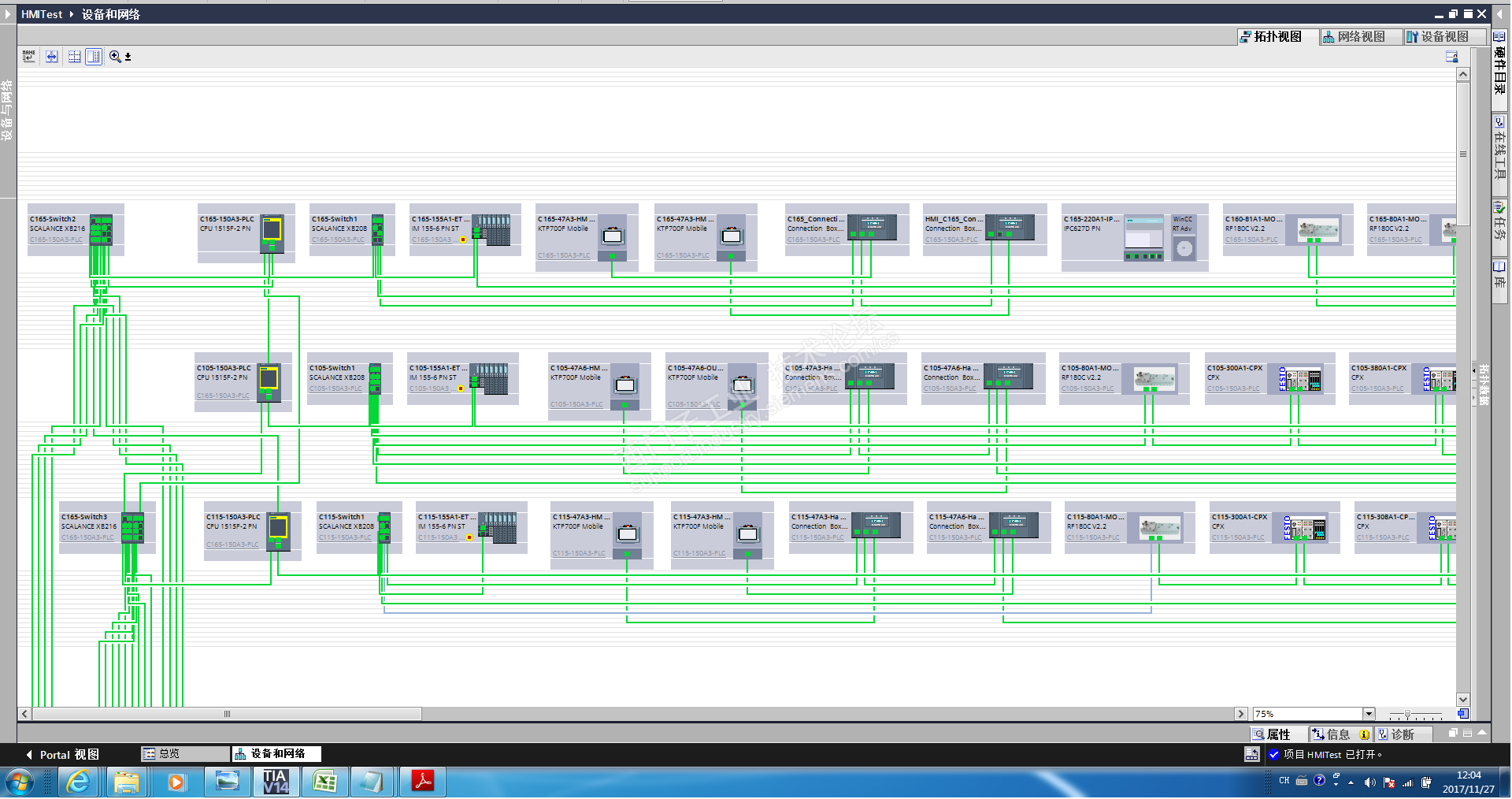Click the vertical scrollbar up arrow
Screen dimensions: 1512x799
click(x=1463, y=74)
